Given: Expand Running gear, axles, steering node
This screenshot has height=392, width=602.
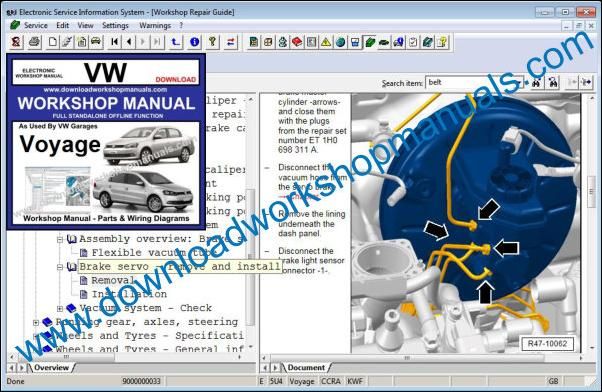Looking at the screenshot, I should tap(36, 322).
